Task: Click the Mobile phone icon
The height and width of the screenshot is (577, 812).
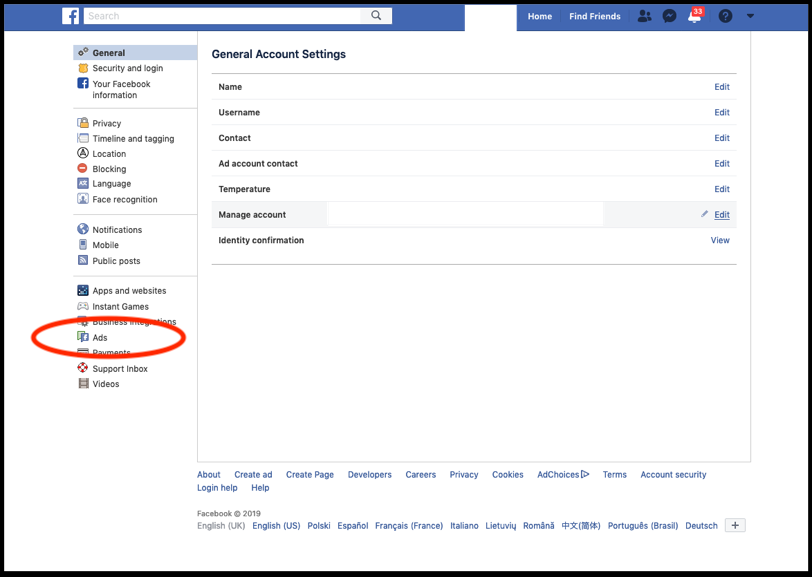Action: 83,244
